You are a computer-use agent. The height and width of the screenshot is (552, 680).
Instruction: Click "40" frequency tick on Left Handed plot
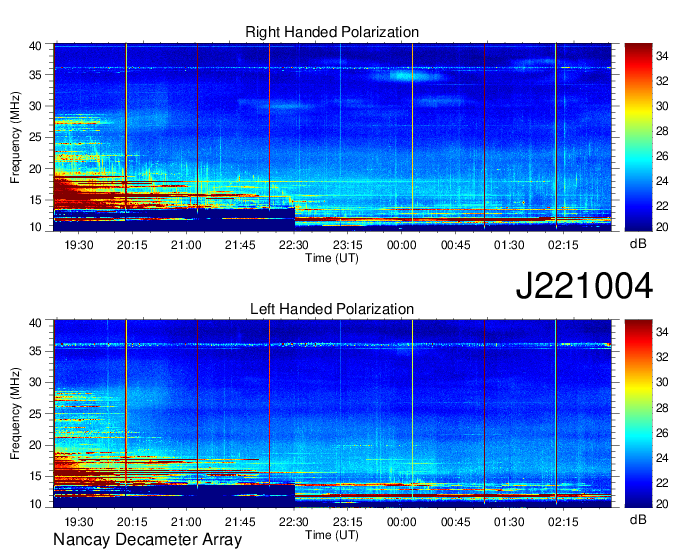point(35,323)
